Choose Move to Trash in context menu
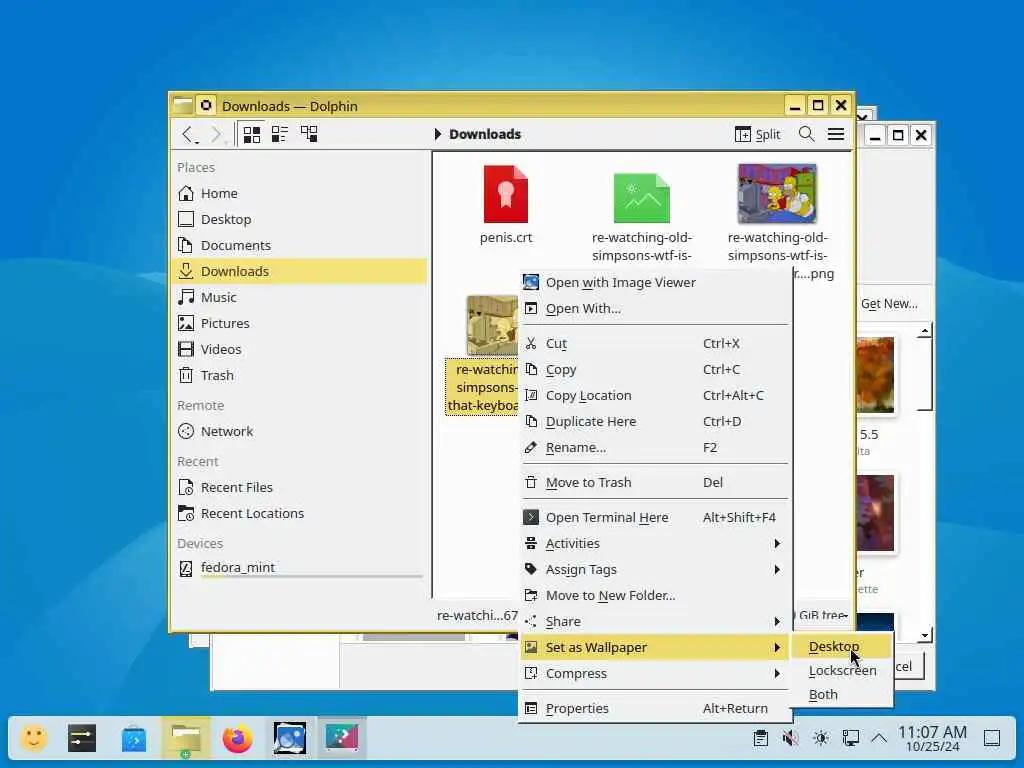 coord(655,483)
